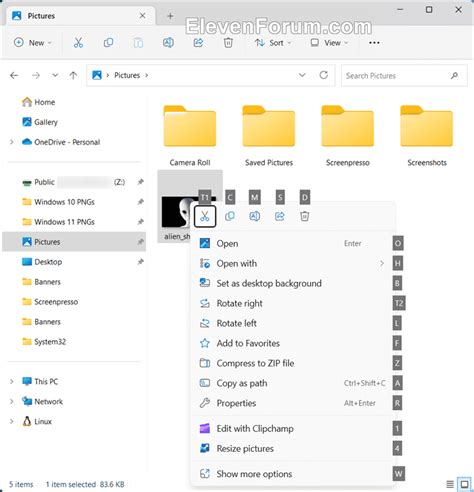Image resolution: width=474 pixels, height=492 pixels.
Task: Choose Rotate right
Action: coord(292,304)
